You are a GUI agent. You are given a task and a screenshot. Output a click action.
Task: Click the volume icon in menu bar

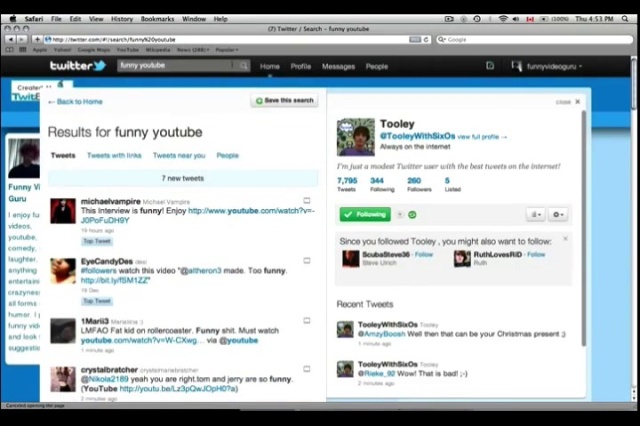[x=516, y=19]
